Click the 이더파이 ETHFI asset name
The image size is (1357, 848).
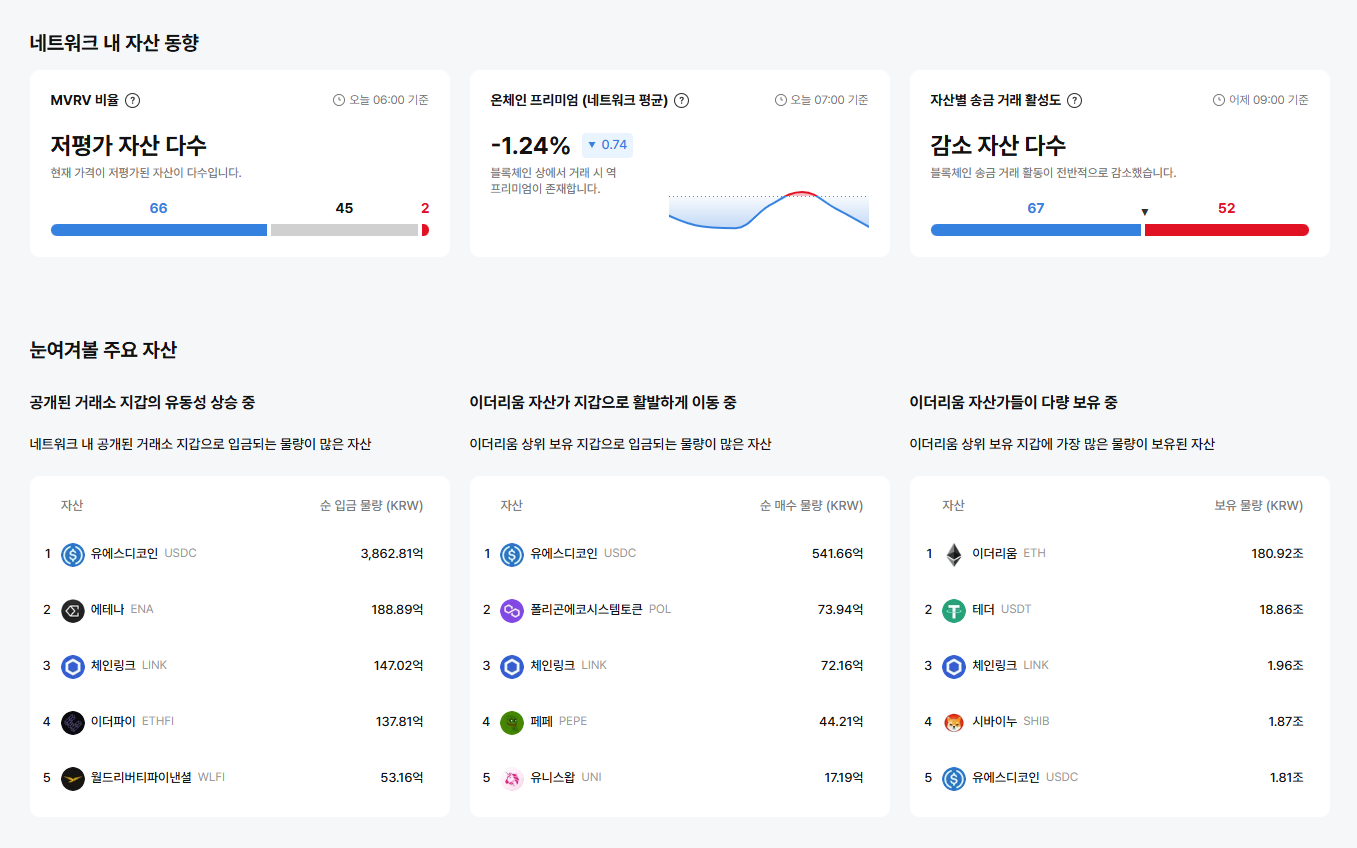(x=117, y=720)
